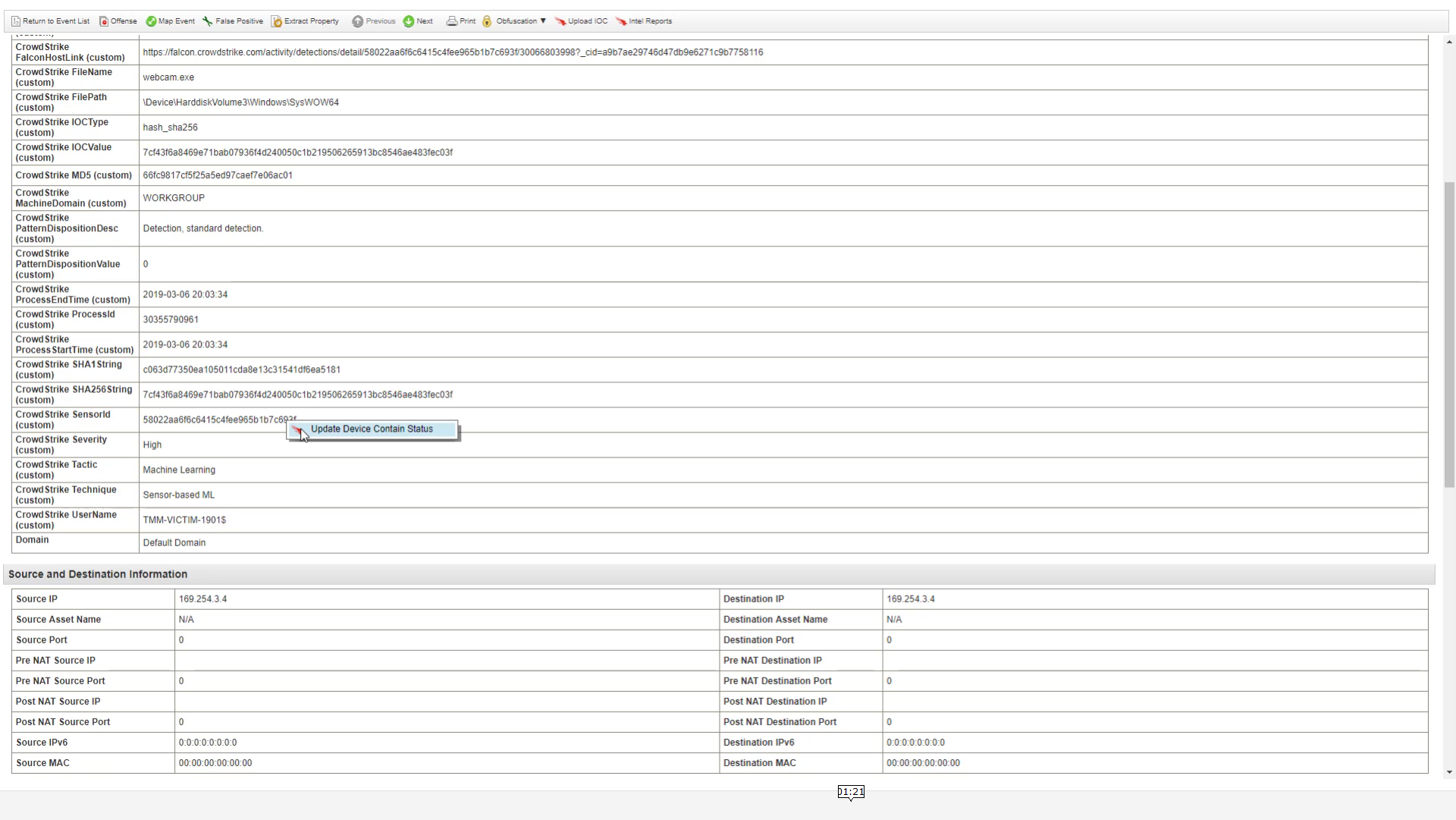Click the Destination Port value 0
The width and height of the screenshot is (1456, 820).
[x=889, y=639]
